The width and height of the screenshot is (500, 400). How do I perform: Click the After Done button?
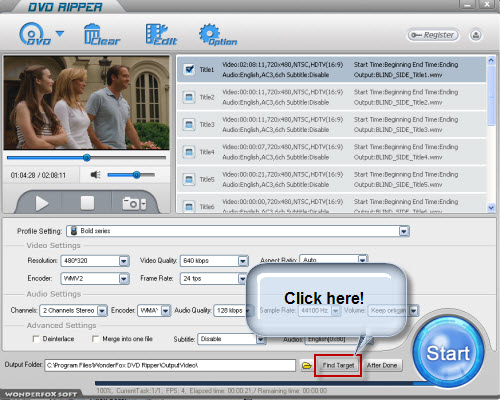tap(382, 365)
